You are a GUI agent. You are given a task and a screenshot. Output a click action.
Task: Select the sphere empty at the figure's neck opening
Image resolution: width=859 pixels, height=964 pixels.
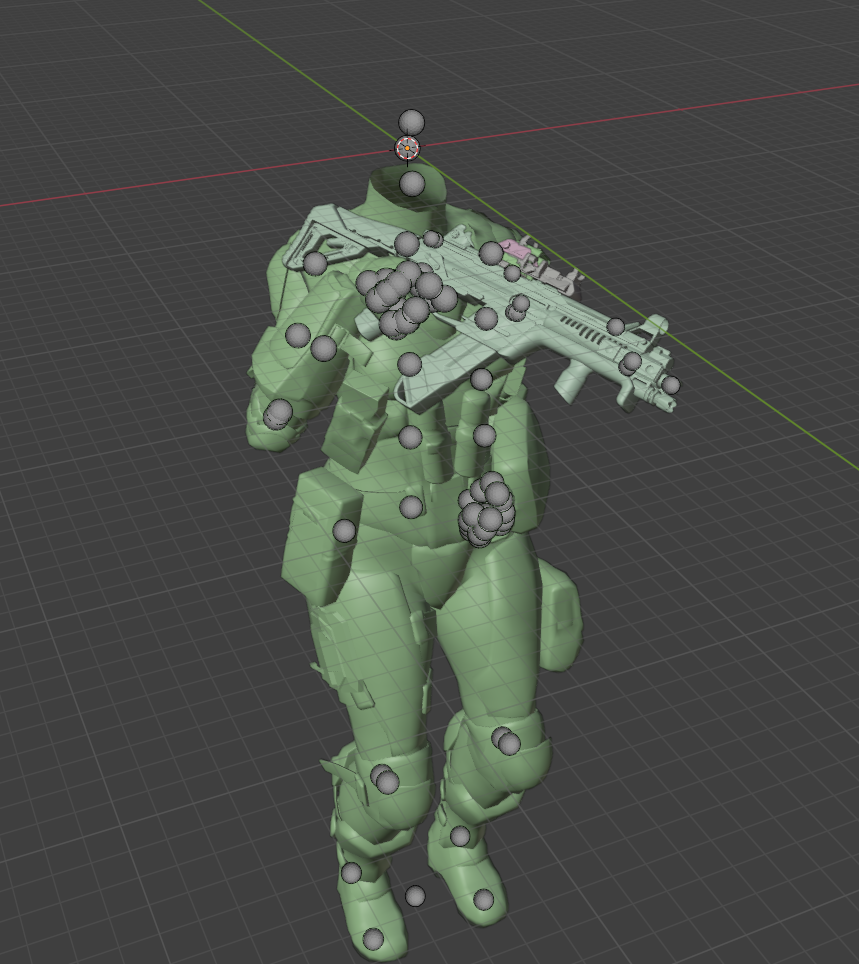pos(415,183)
